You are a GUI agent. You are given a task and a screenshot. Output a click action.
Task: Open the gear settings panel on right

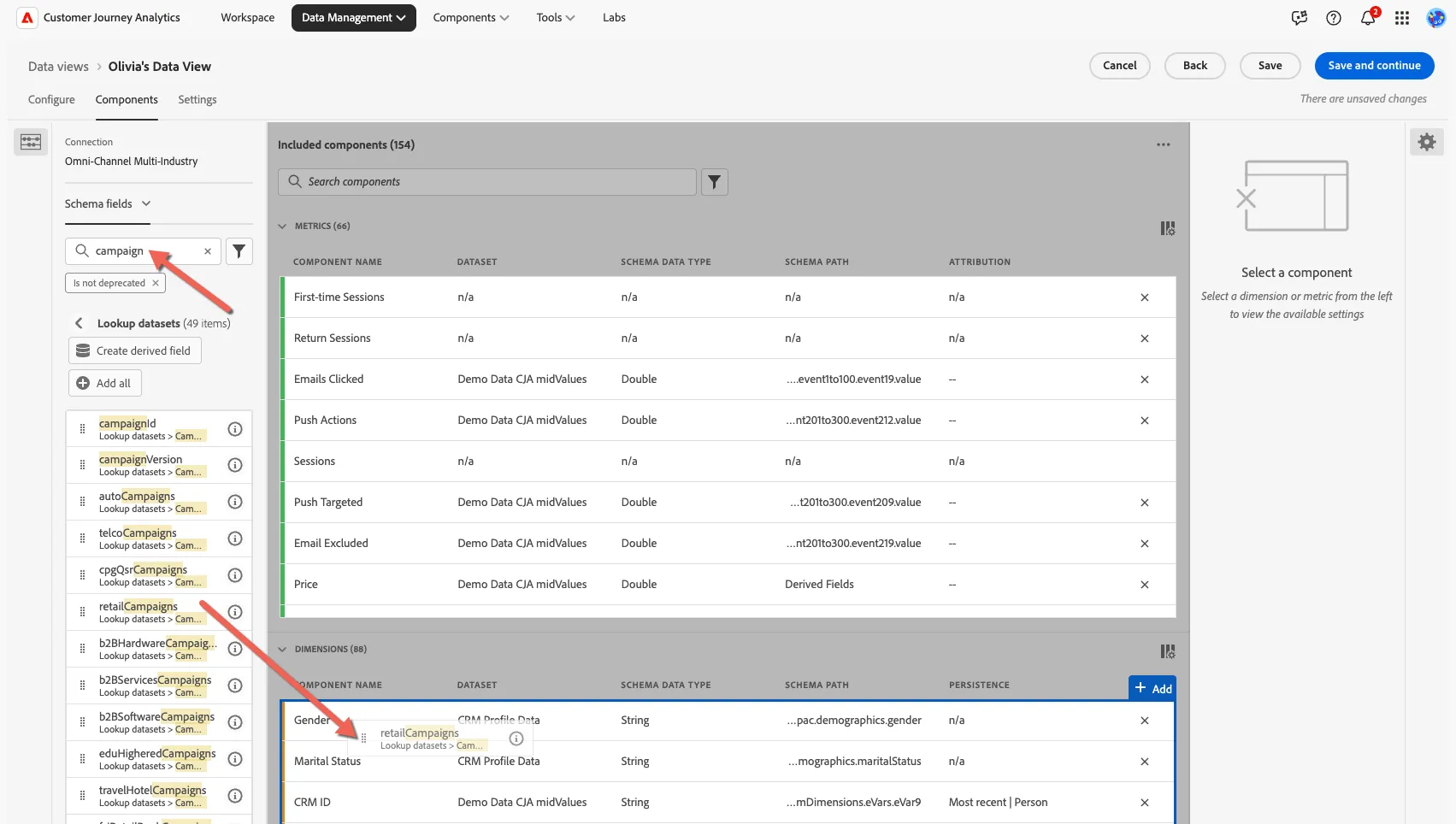(1427, 142)
